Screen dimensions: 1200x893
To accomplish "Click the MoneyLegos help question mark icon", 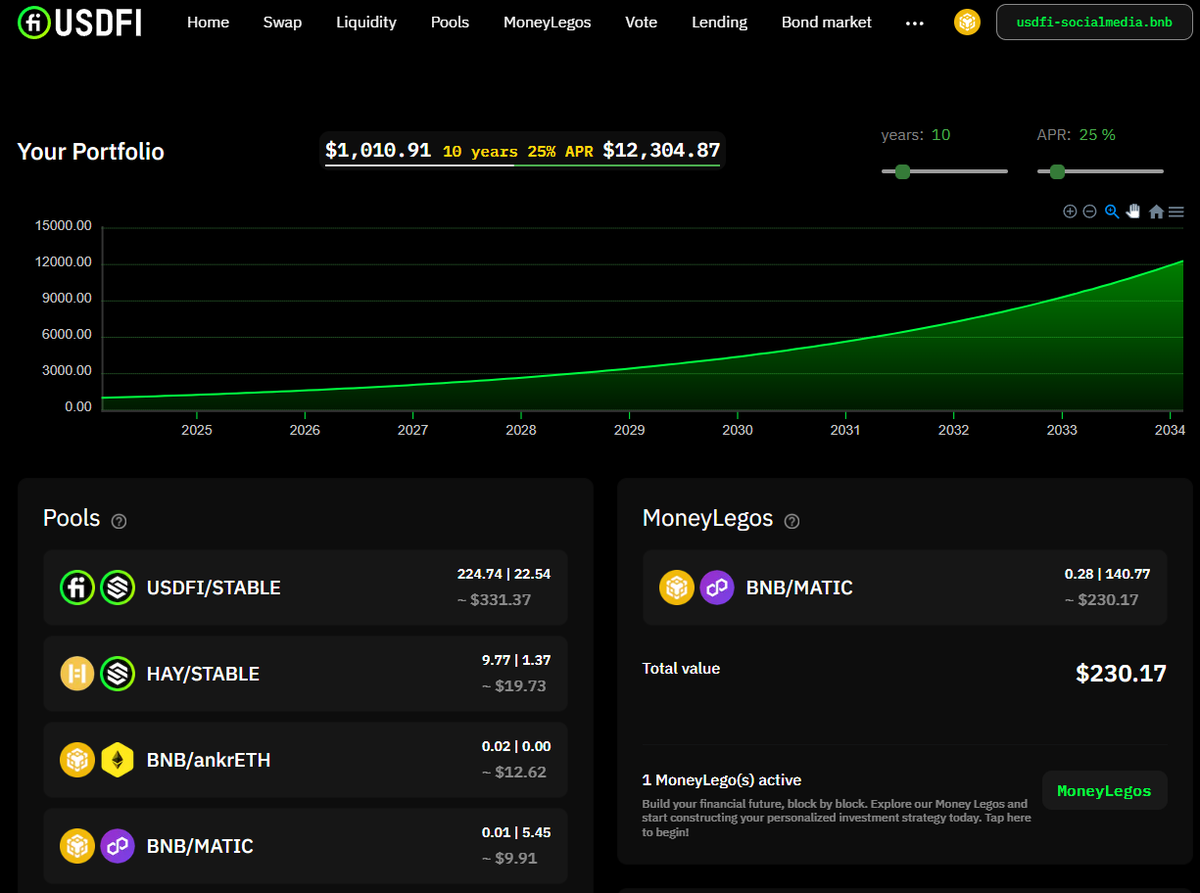I will click(x=792, y=521).
